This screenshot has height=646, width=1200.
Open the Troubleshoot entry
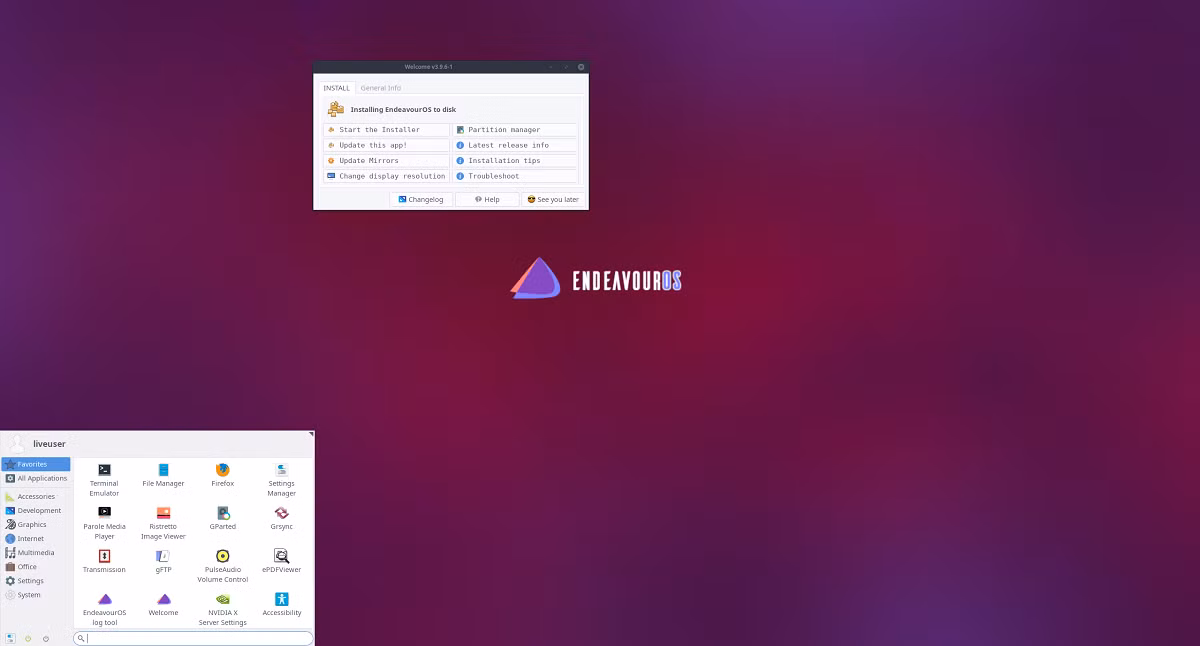click(515, 176)
